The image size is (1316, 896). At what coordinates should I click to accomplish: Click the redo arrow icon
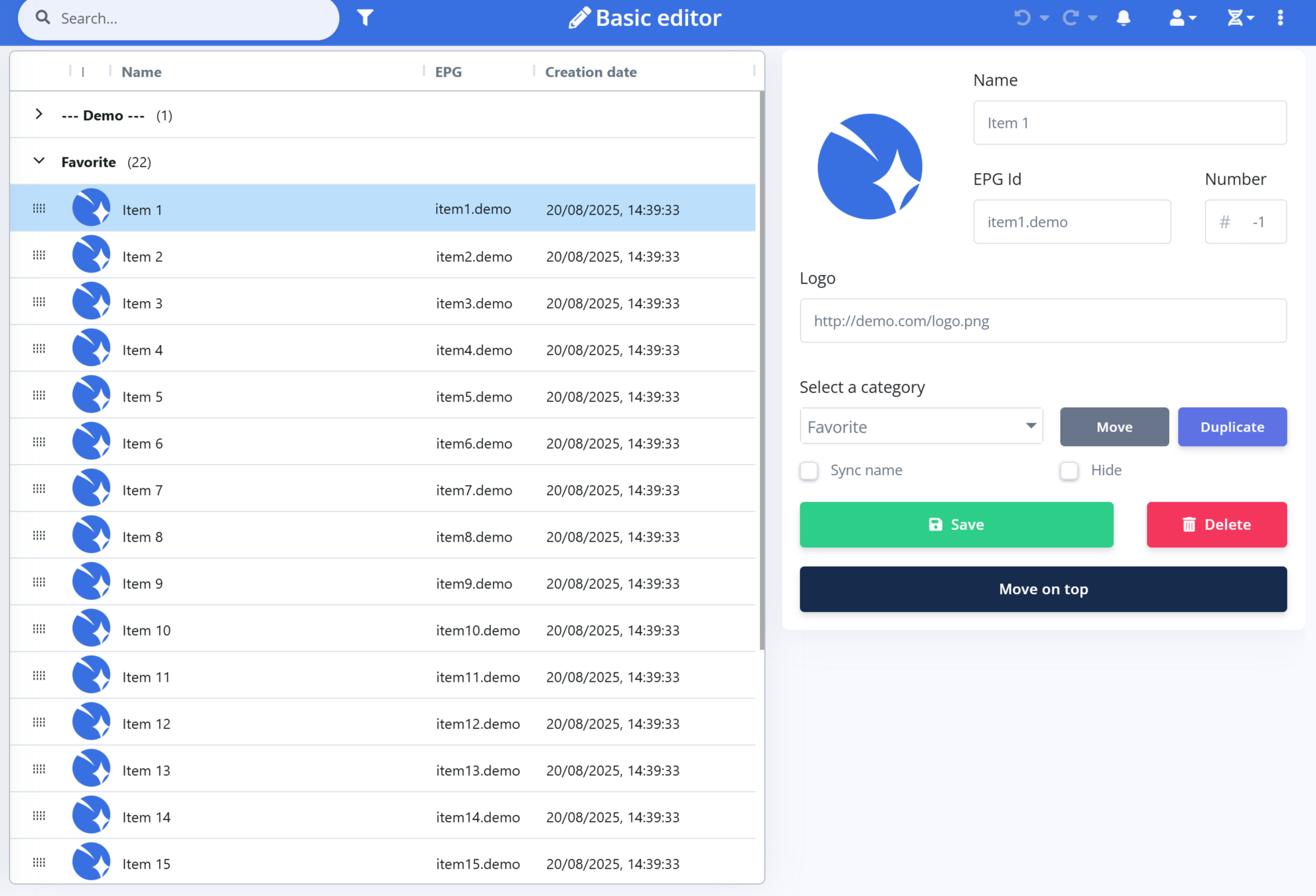tap(1070, 18)
